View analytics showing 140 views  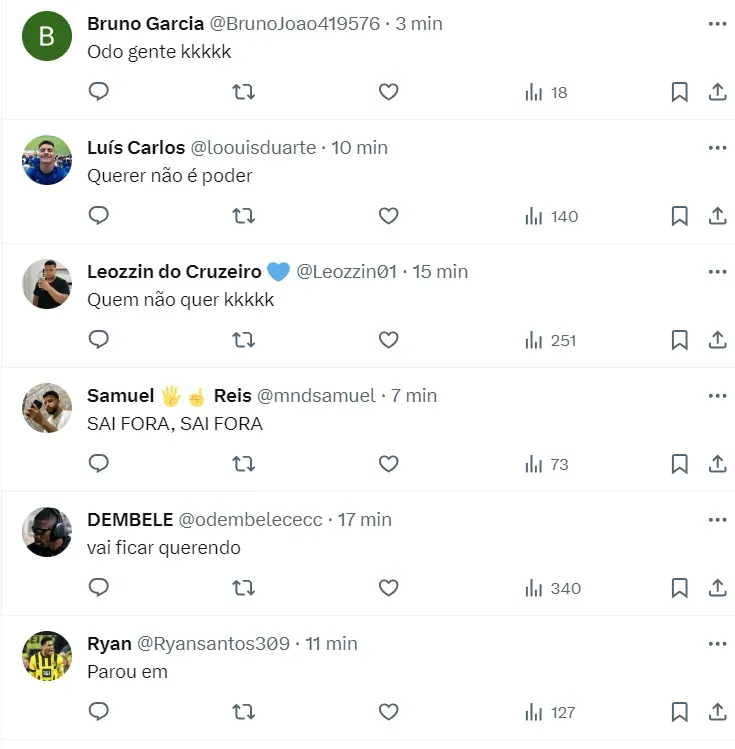(552, 216)
